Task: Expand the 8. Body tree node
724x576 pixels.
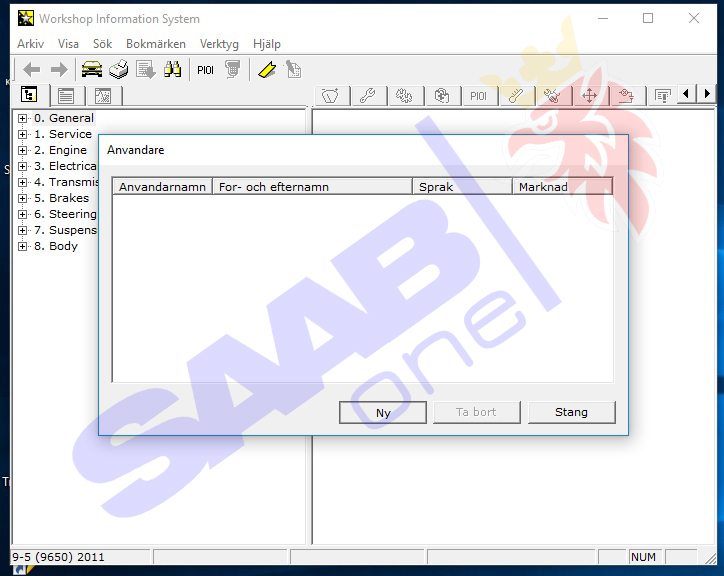Action: click(23, 246)
